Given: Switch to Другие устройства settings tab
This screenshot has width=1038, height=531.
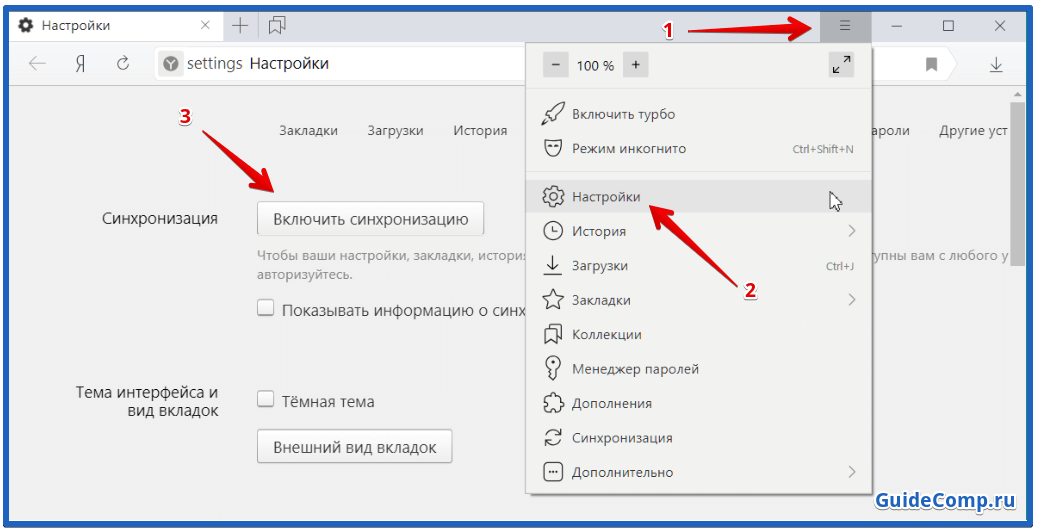Looking at the screenshot, I should 973,130.
